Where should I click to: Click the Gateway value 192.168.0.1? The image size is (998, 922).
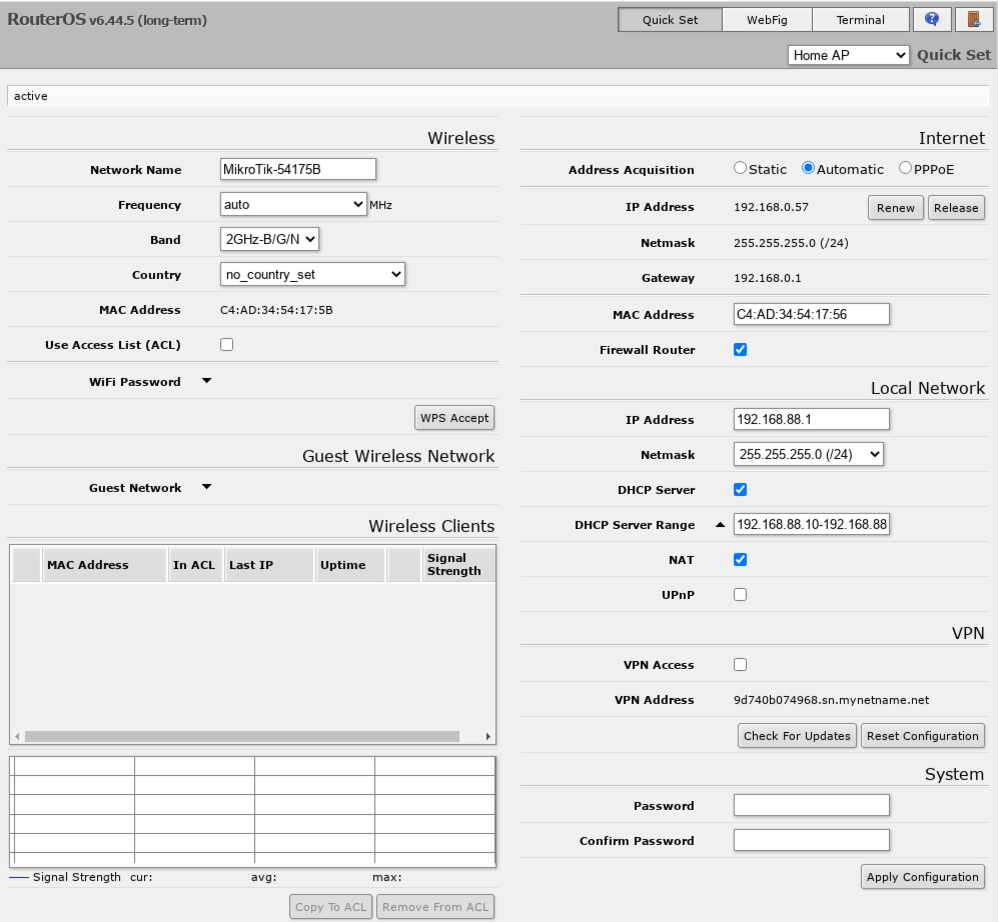point(767,278)
